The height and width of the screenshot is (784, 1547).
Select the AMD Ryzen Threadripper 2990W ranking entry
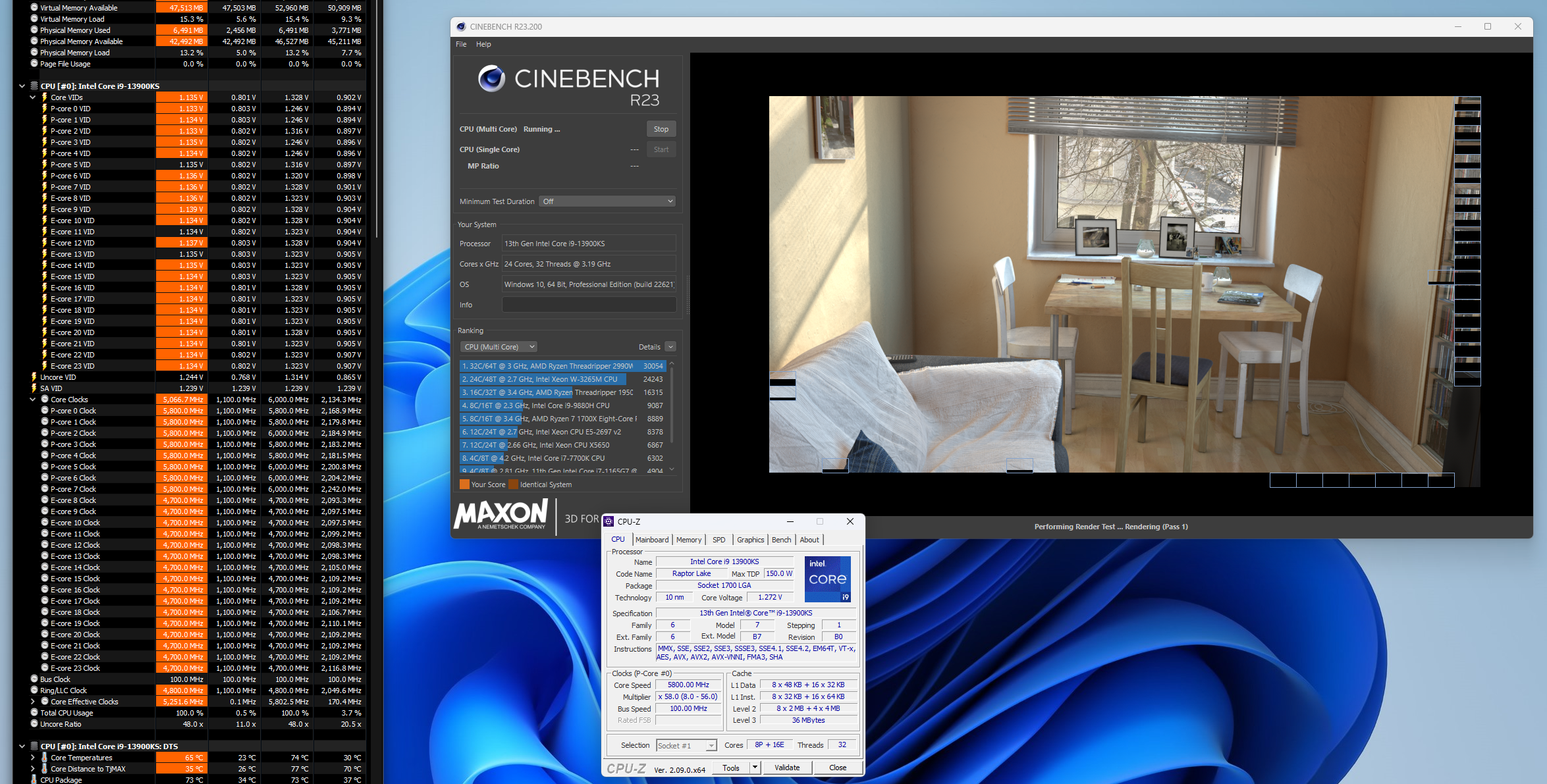click(563, 366)
